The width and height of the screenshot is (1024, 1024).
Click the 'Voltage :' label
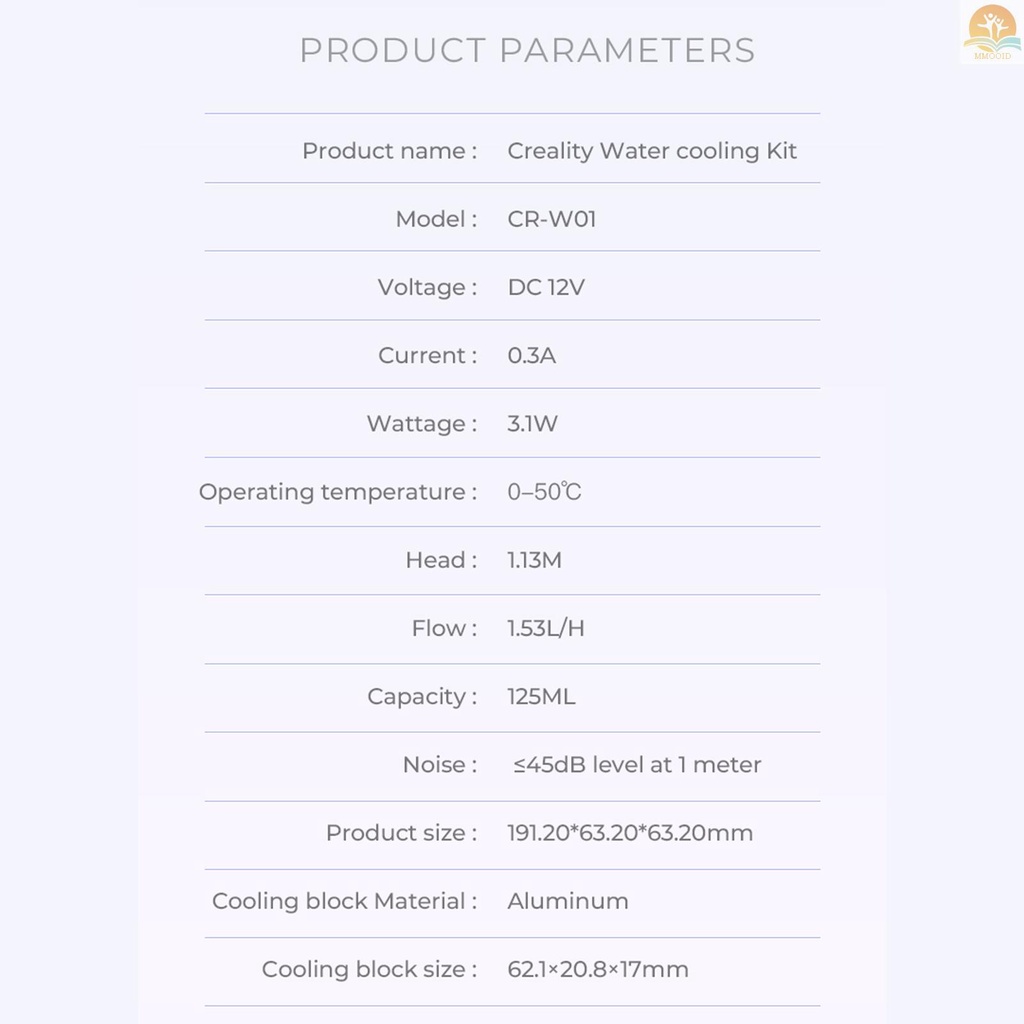pyautogui.click(x=427, y=288)
